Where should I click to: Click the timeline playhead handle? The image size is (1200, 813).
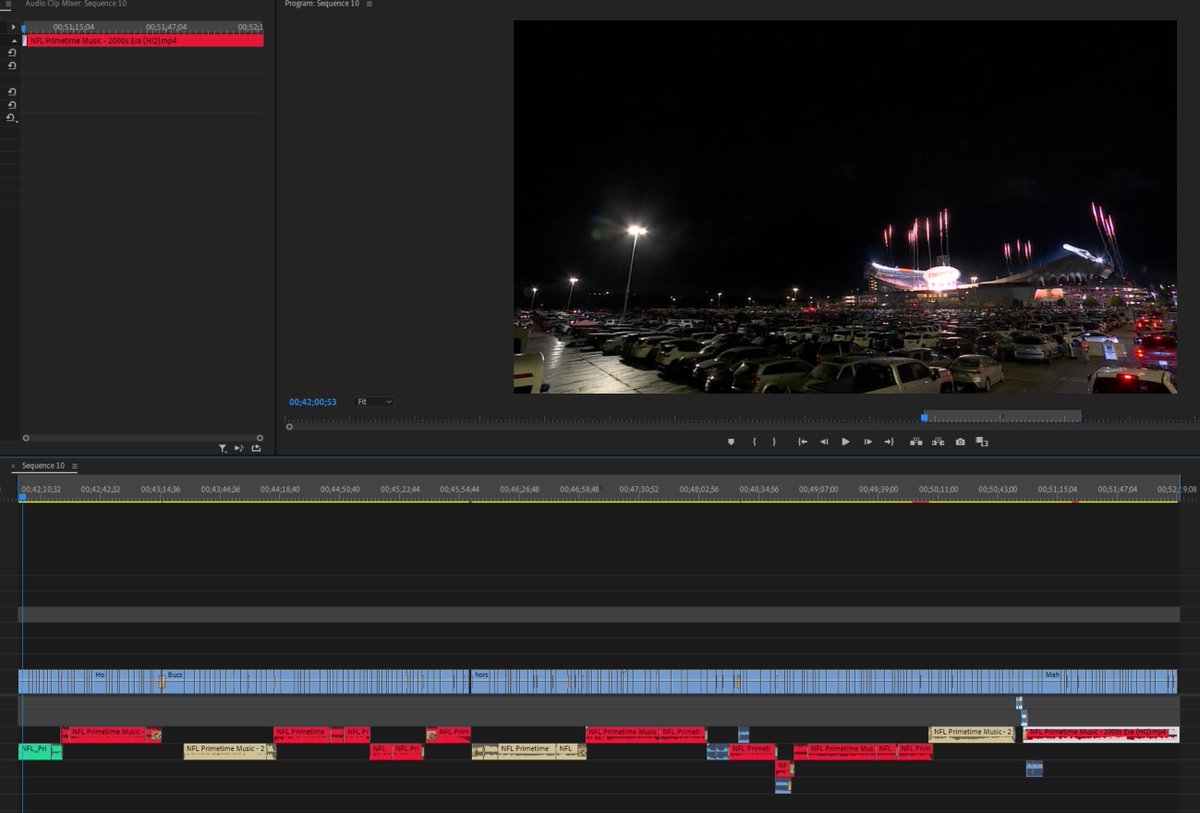click(22, 496)
